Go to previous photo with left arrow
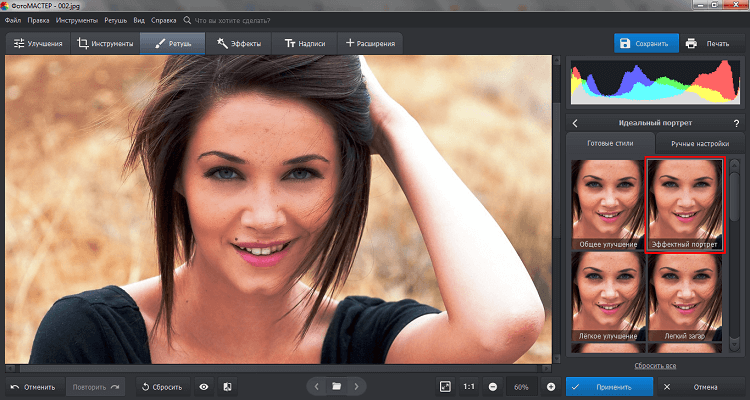 tap(316, 386)
